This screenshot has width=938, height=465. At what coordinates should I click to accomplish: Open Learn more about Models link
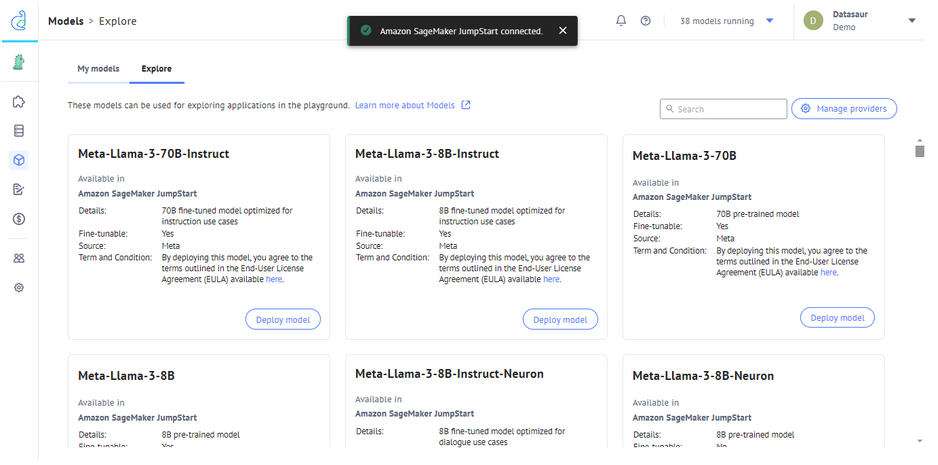pos(405,105)
